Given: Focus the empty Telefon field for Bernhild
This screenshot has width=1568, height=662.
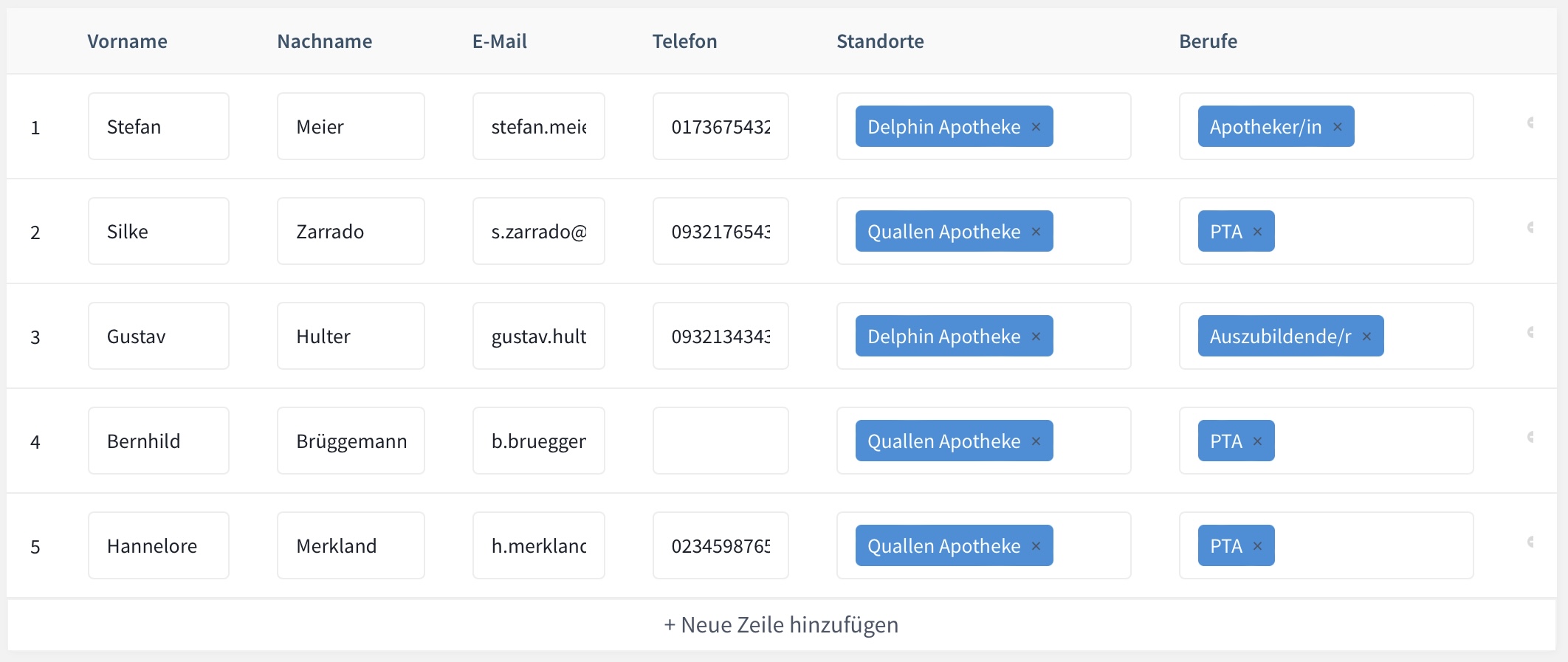Looking at the screenshot, I should point(720,441).
